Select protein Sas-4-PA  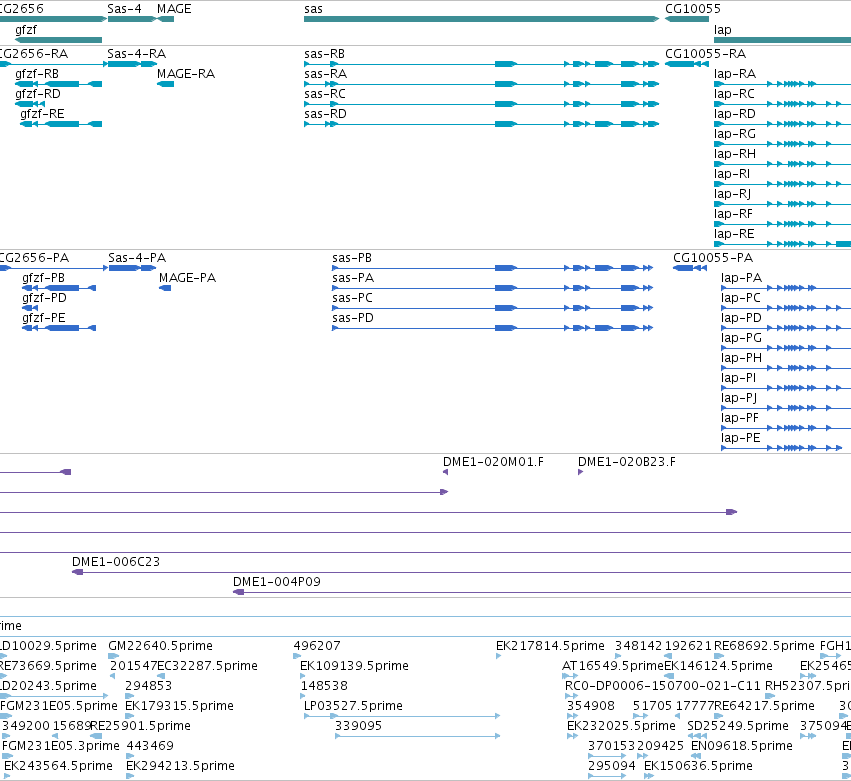132,268
